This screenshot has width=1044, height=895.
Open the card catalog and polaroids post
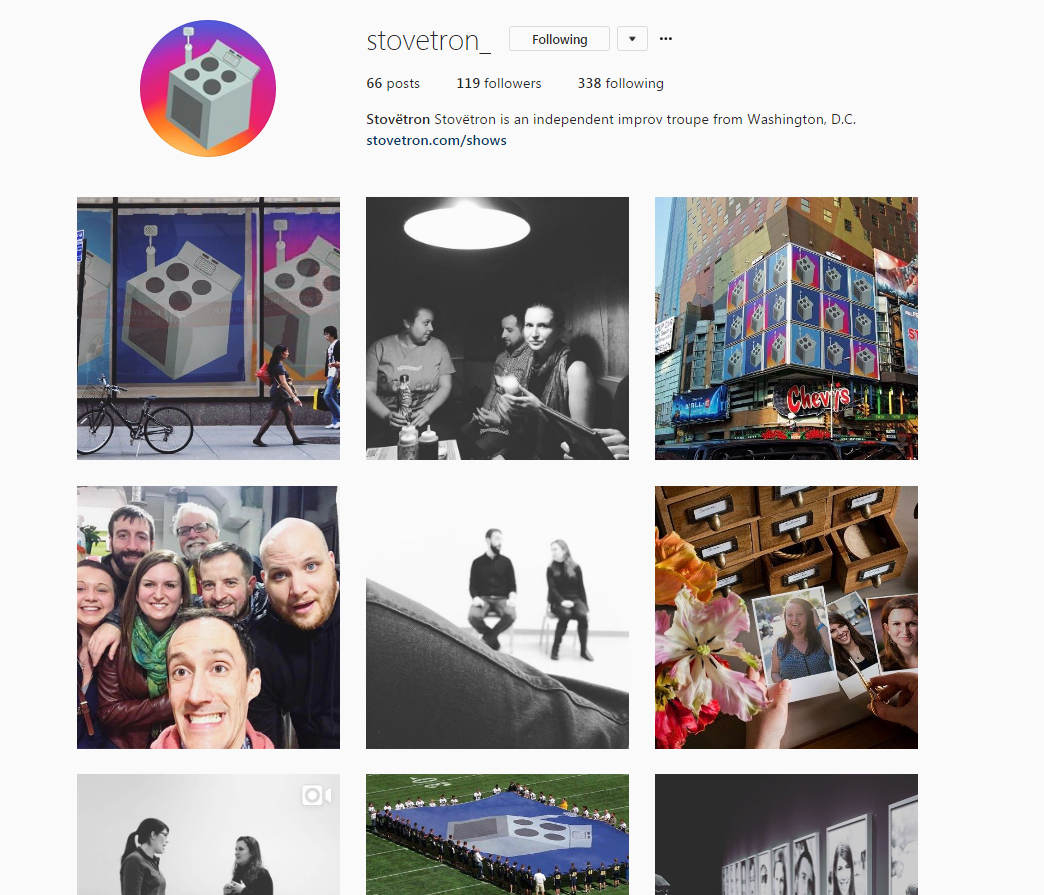(x=786, y=617)
